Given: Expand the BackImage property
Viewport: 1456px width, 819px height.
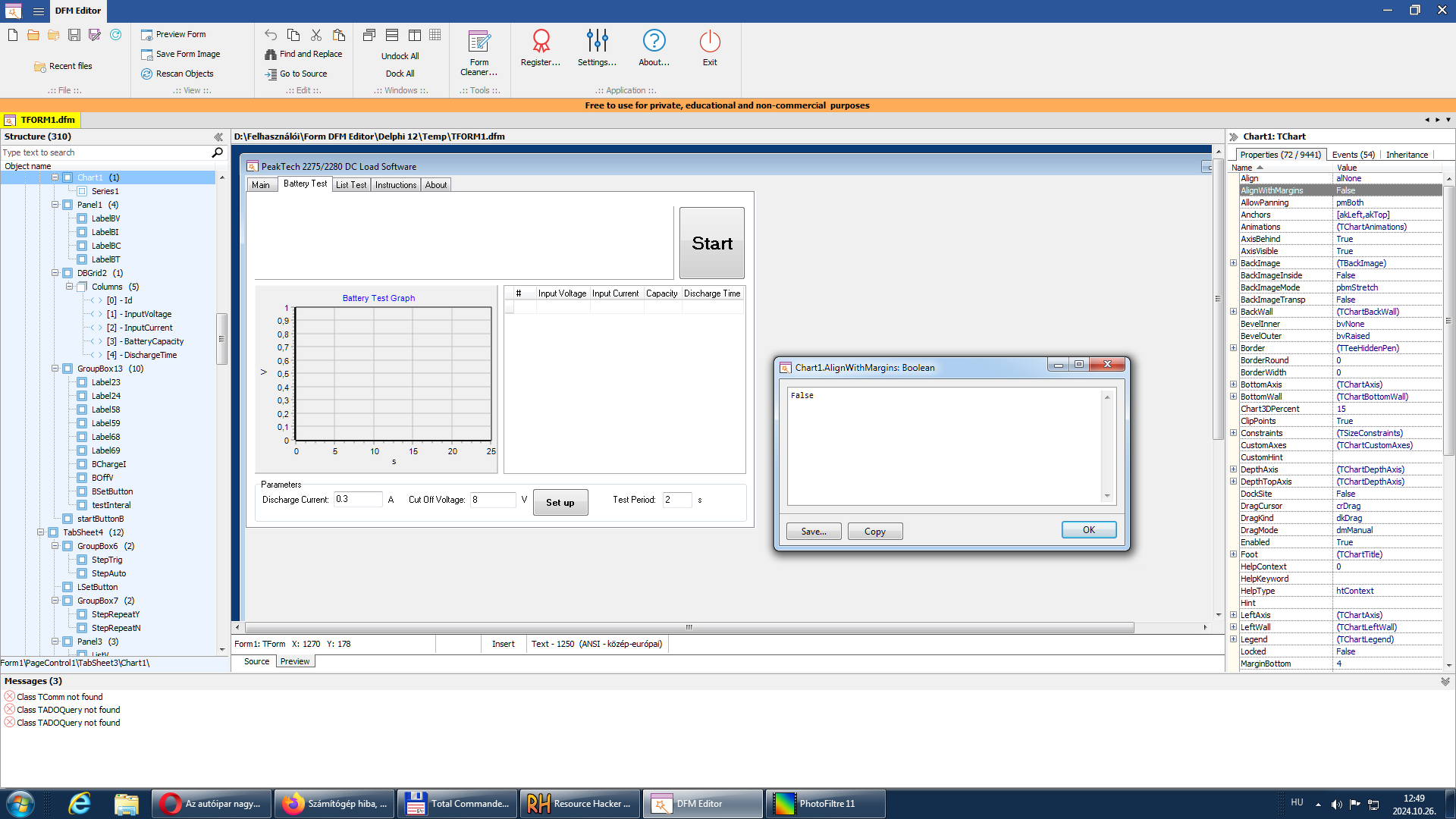Looking at the screenshot, I should pyautogui.click(x=1233, y=263).
